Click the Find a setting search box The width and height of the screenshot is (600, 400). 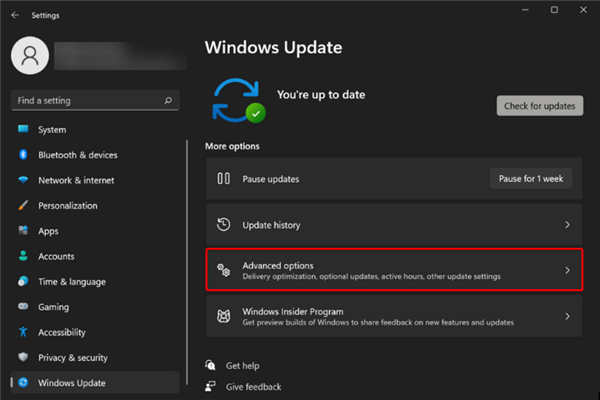click(95, 101)
